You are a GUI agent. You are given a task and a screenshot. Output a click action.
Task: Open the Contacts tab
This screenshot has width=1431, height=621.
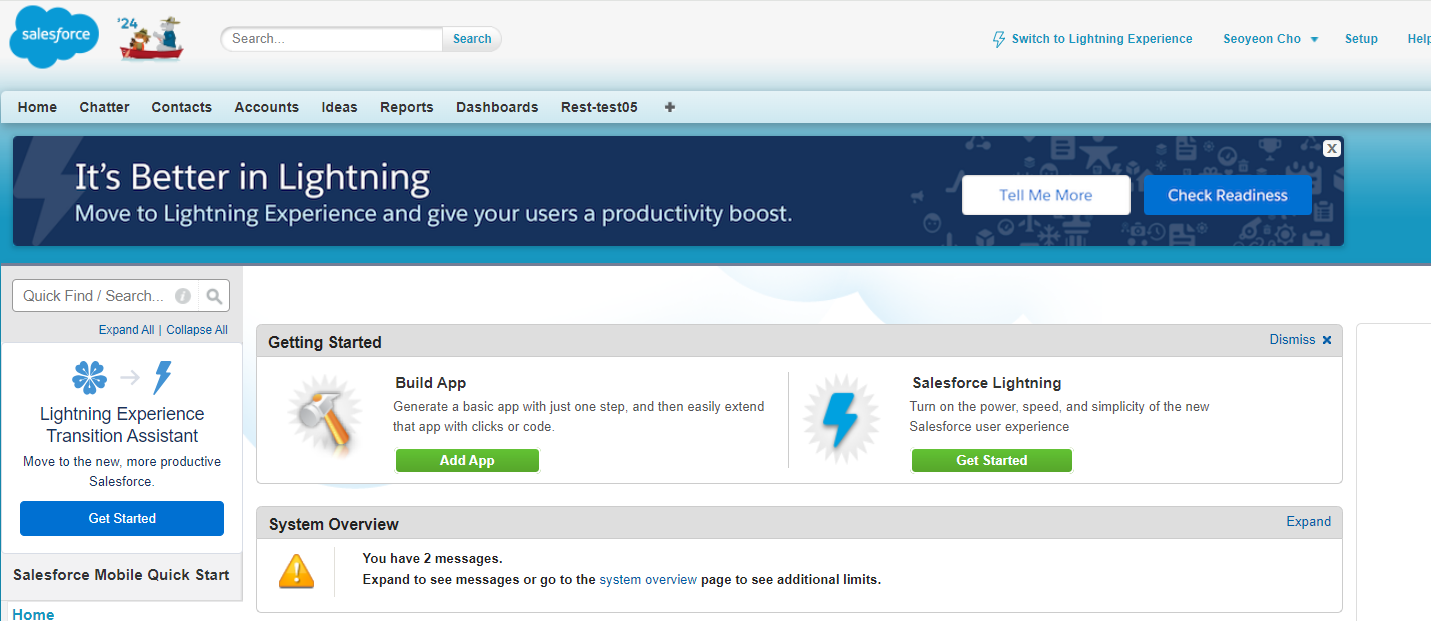pyautogui.click(x=182, y=107)
